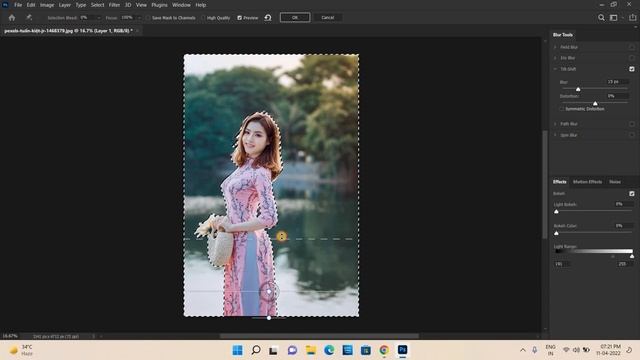Click the microphone tray icon
640x360 pixels.
535,350
